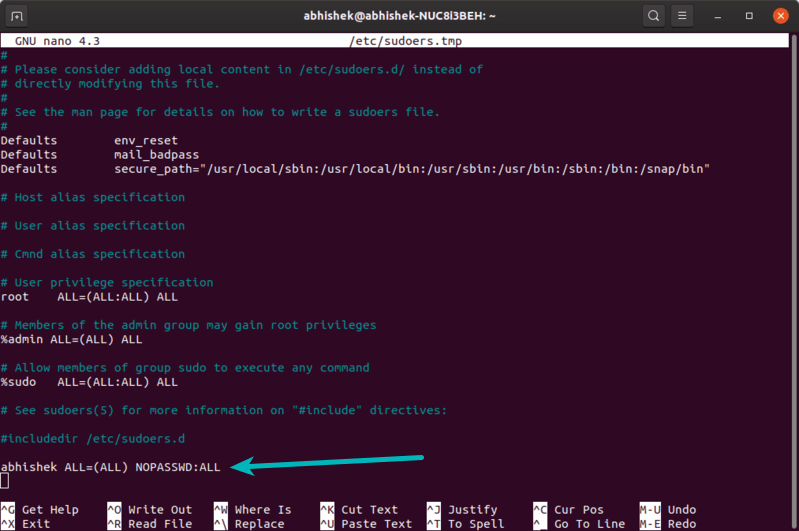Click the secure_path Defaults line

click(354, 169)
